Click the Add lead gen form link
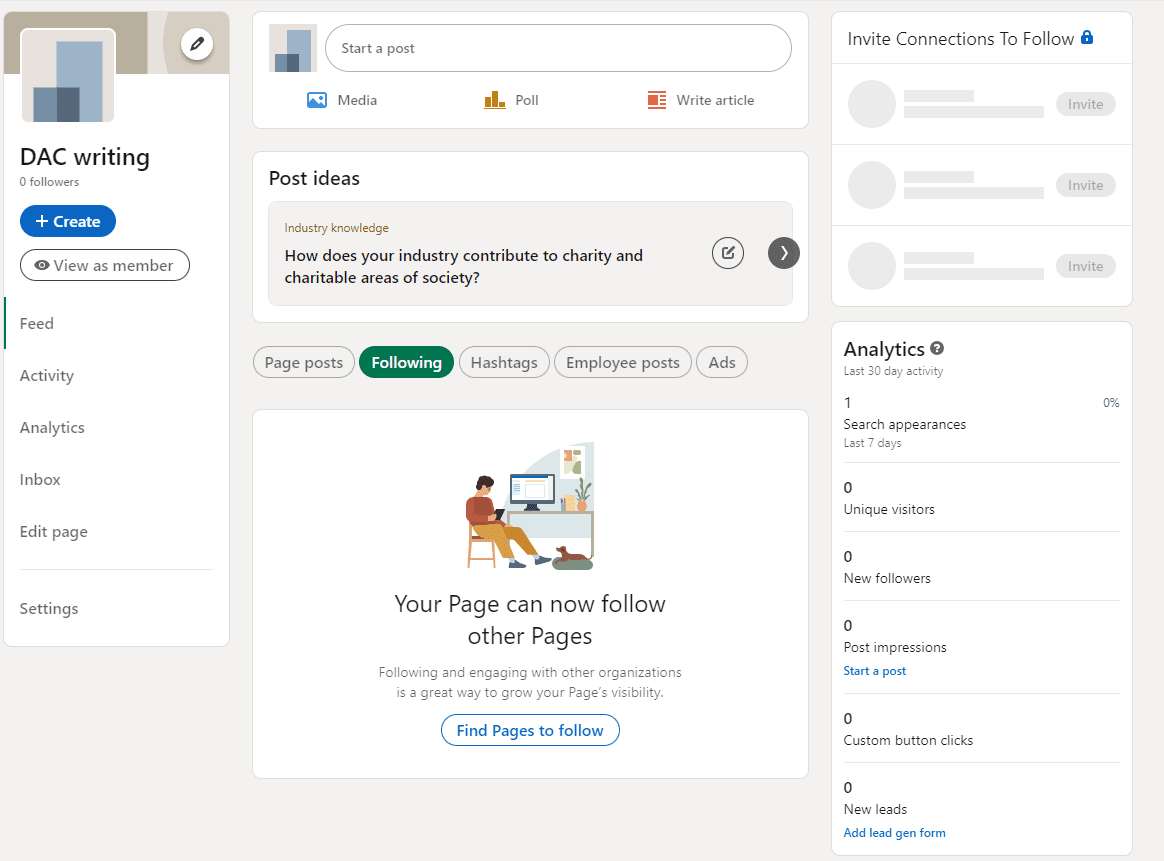Screen dimensions: 1164x861 click(894, 832)
